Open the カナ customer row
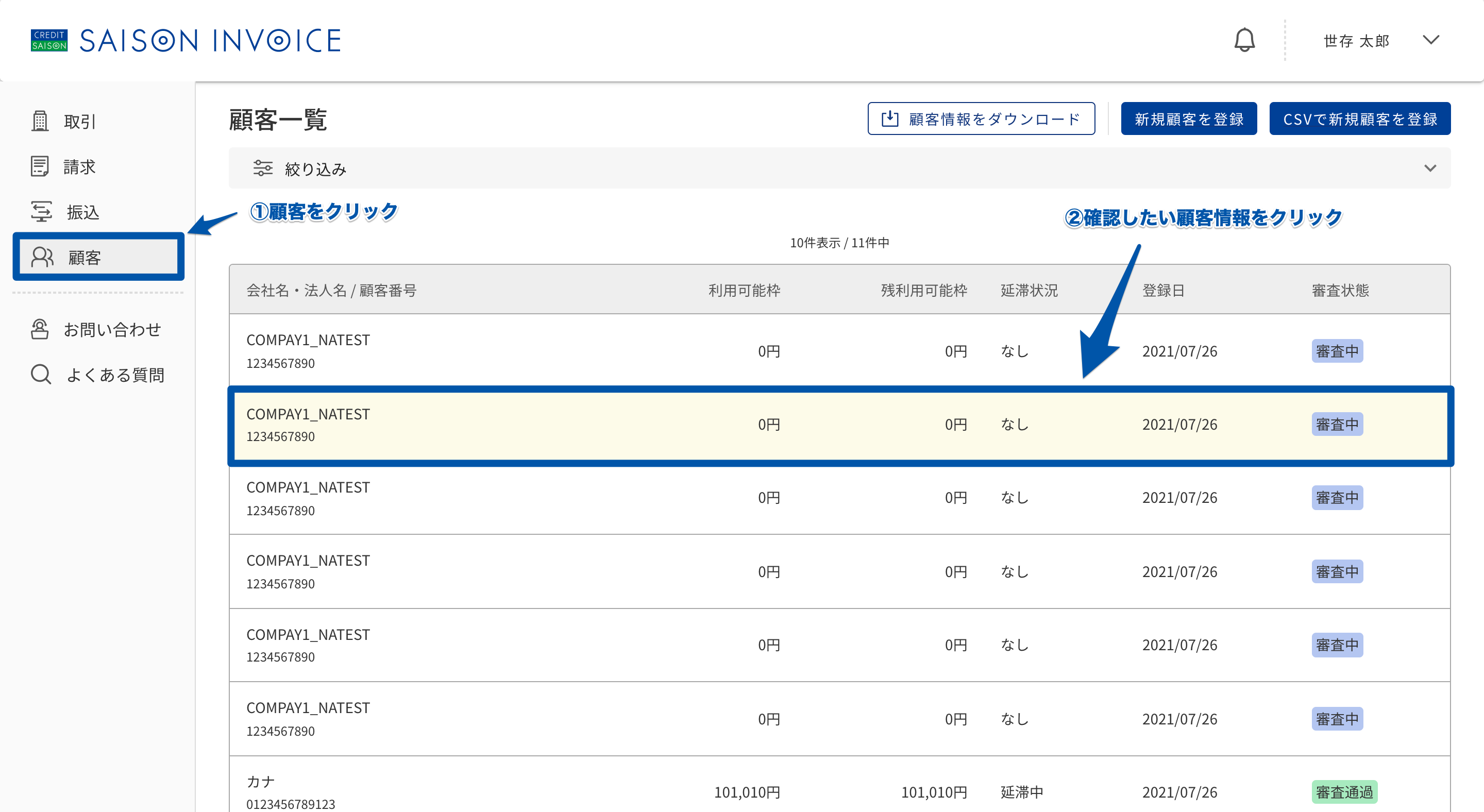The height and width of the screenshot is (812, 1484). (x=840, y=784)
